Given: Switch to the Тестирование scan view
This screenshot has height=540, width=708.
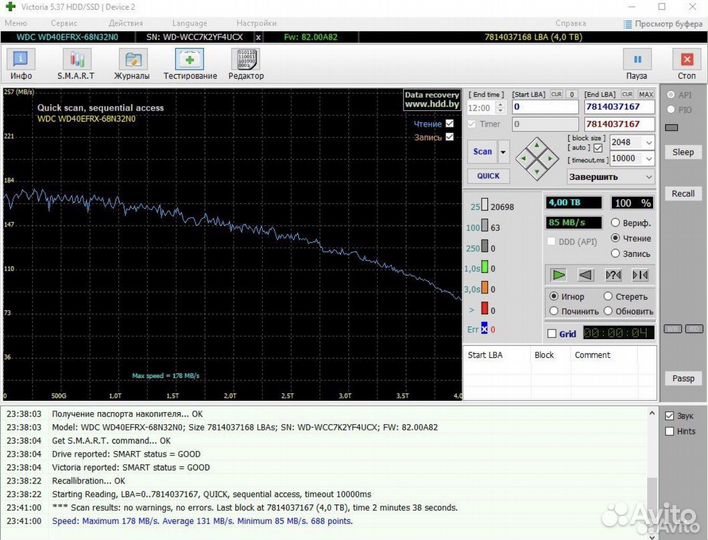Looking at the screenshot, I should [190, 63].
